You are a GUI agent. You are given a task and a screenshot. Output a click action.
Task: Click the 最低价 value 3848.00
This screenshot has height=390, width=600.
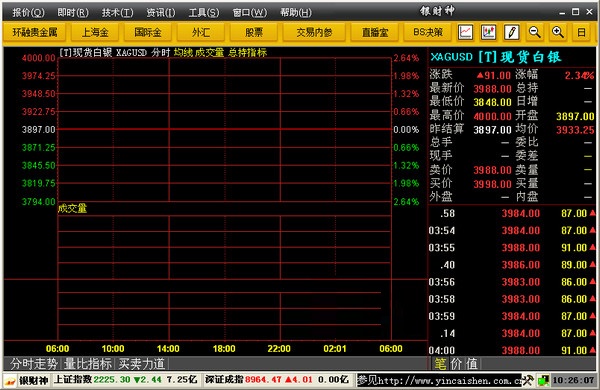[492, 103]
